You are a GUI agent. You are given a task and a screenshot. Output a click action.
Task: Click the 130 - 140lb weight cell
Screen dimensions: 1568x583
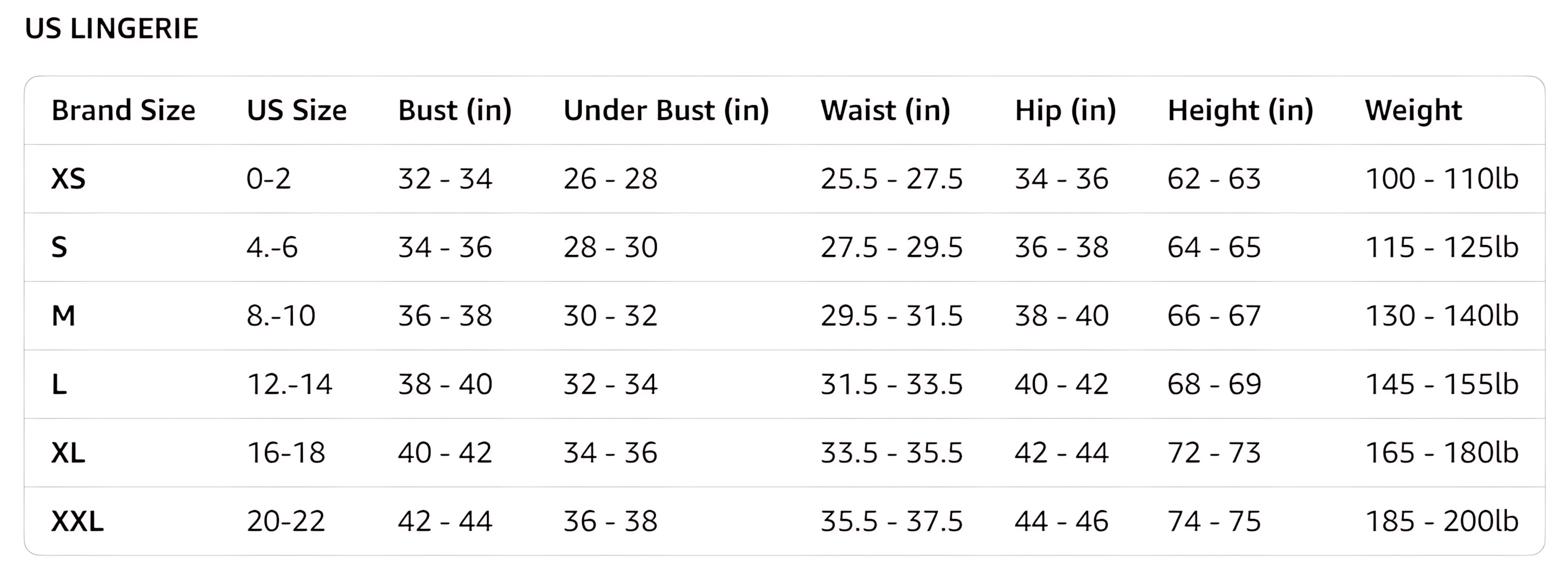point(1442,316)
